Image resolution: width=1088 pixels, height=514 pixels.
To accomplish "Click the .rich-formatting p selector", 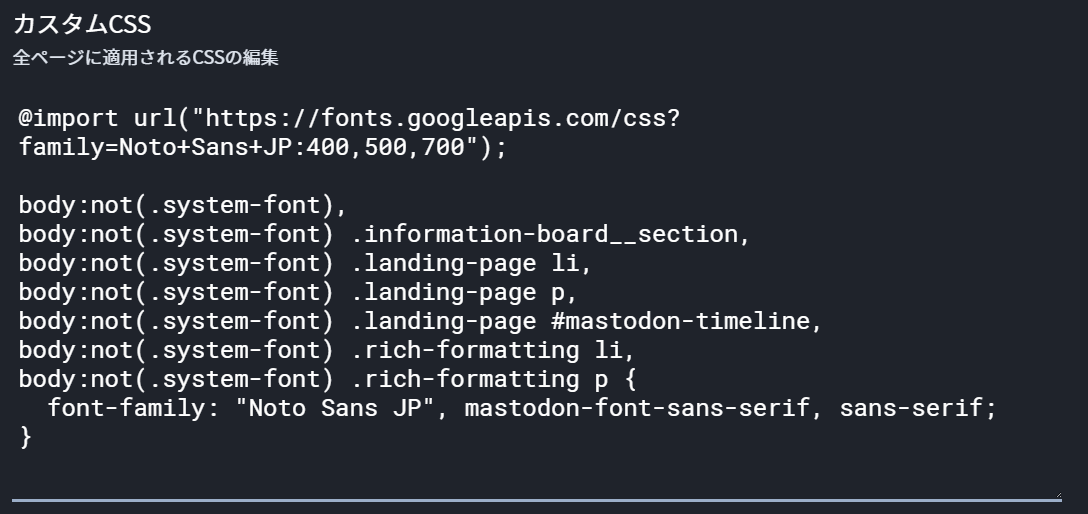I will tap(486, 380).
